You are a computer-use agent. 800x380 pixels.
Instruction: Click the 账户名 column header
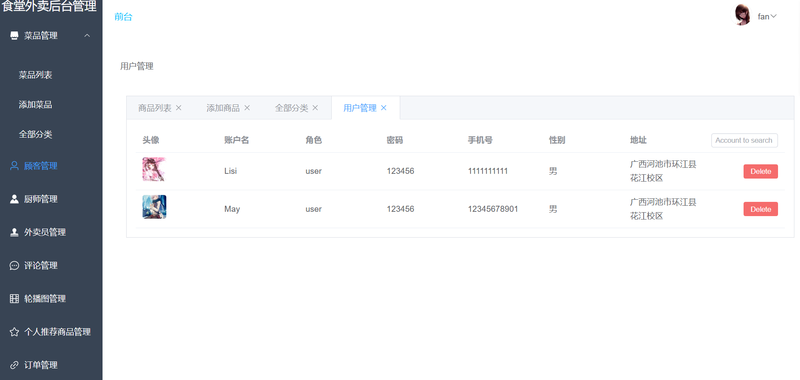point(236,140)
